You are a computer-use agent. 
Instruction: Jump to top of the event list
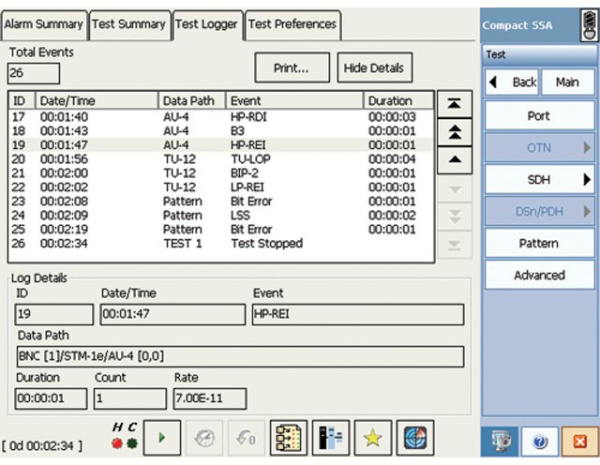point(453,105)
